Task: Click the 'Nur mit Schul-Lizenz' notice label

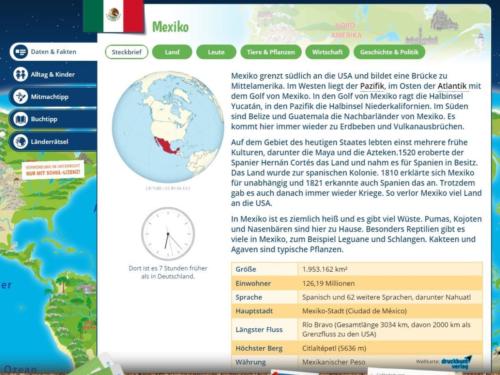Action: click(53, 170)
